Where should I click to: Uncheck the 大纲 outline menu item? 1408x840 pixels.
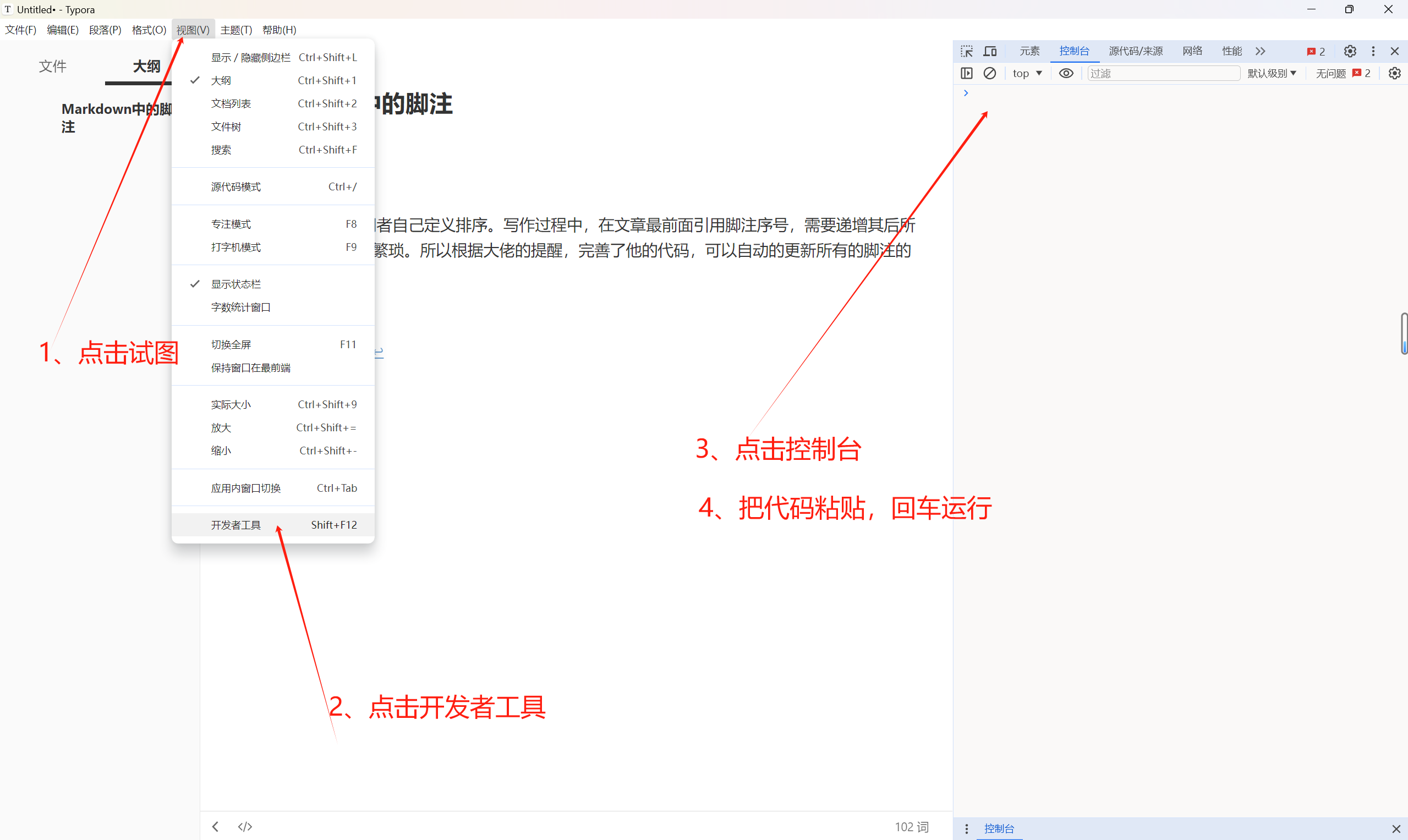pyautogui.click(x=221, y=80)
